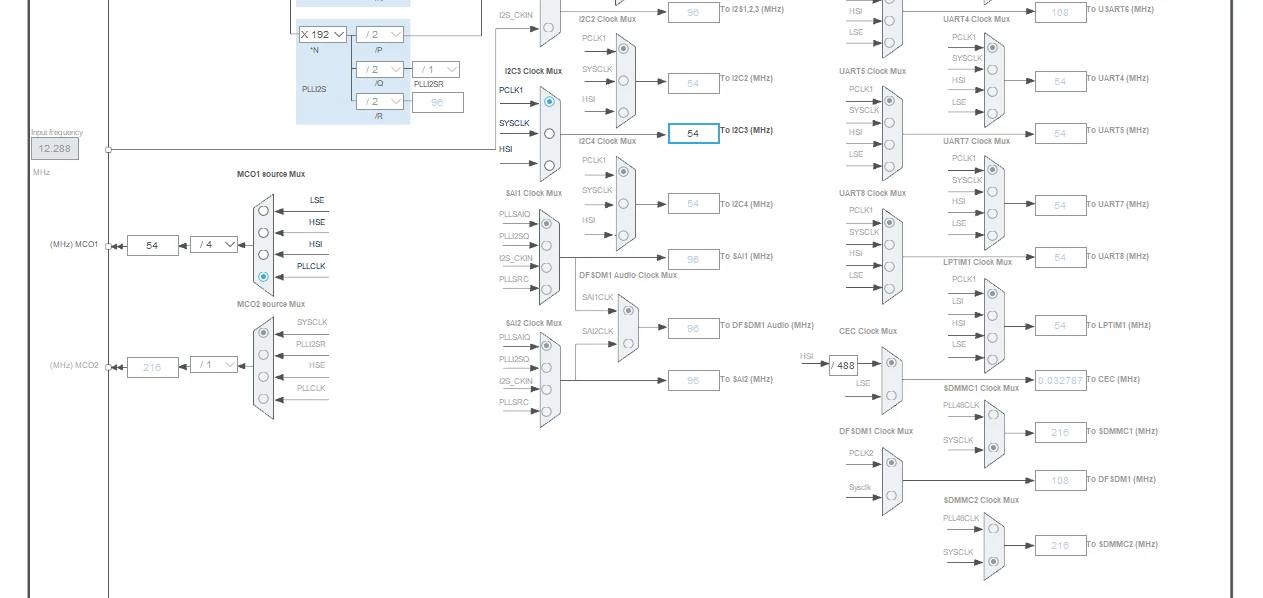Image resolution: width=1263 pixels, height=598 pixels.
Task: Select SYSCLK in I2C3 Clock Mux
Action: [x=549, y=134]
